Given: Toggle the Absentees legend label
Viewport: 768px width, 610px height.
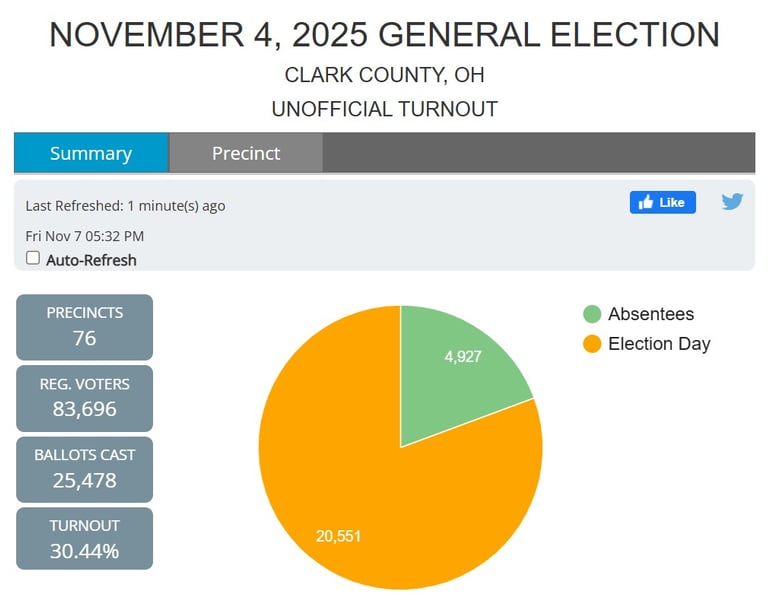Looking at the screenshot, I should 650,314.
